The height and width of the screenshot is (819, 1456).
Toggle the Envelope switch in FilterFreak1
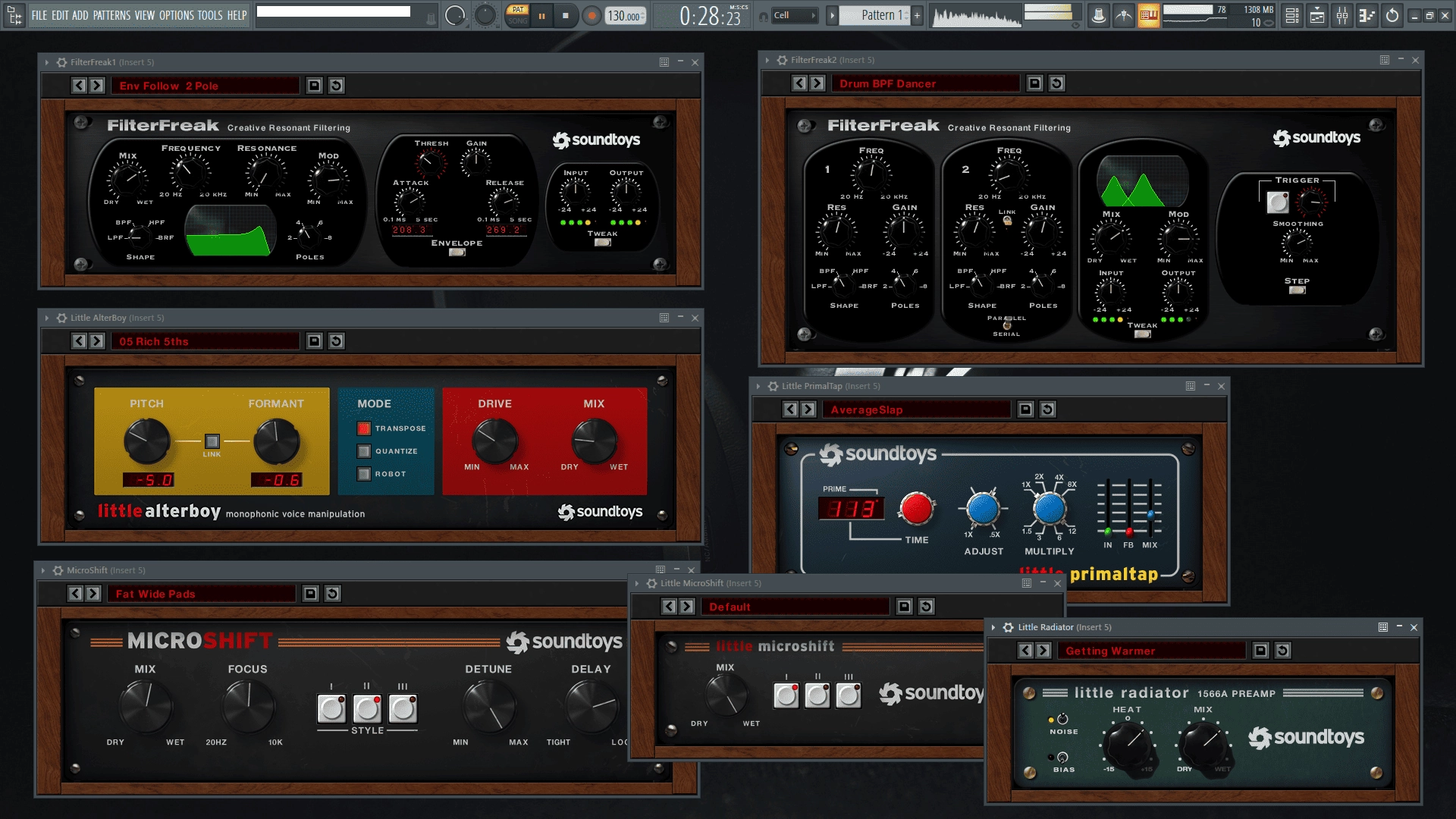(457, 253)
